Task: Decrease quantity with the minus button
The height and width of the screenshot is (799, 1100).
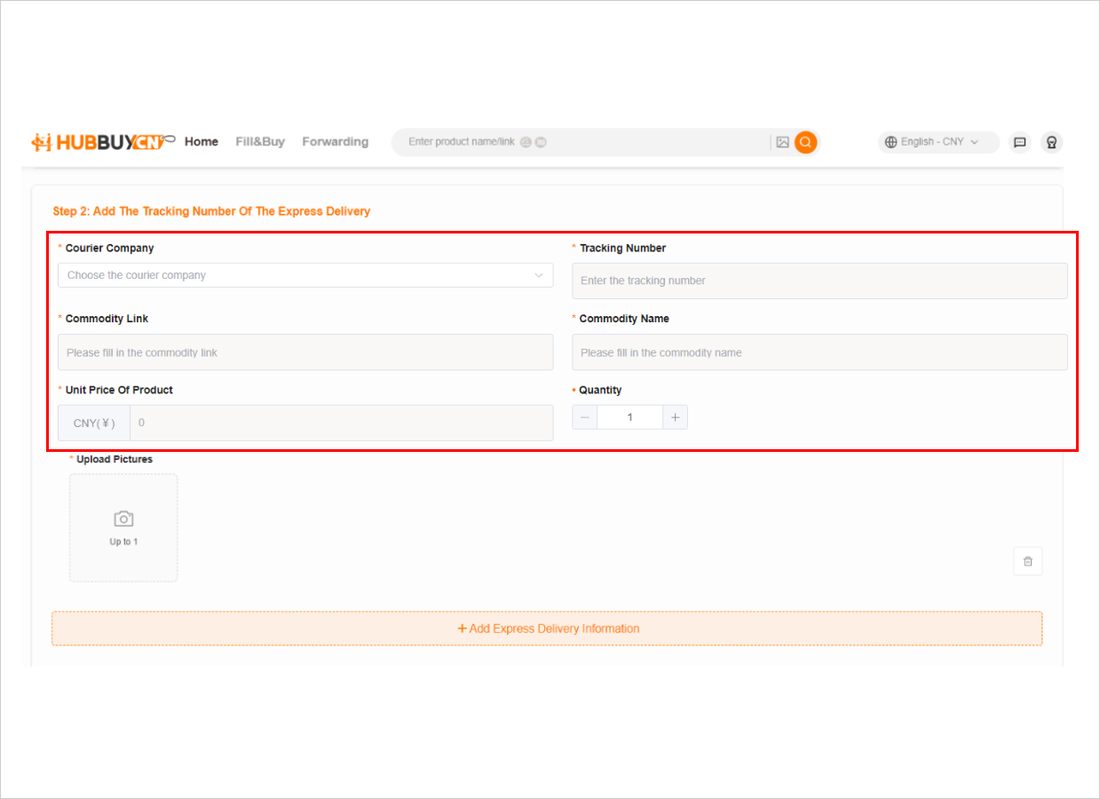Action: (585, 417)
